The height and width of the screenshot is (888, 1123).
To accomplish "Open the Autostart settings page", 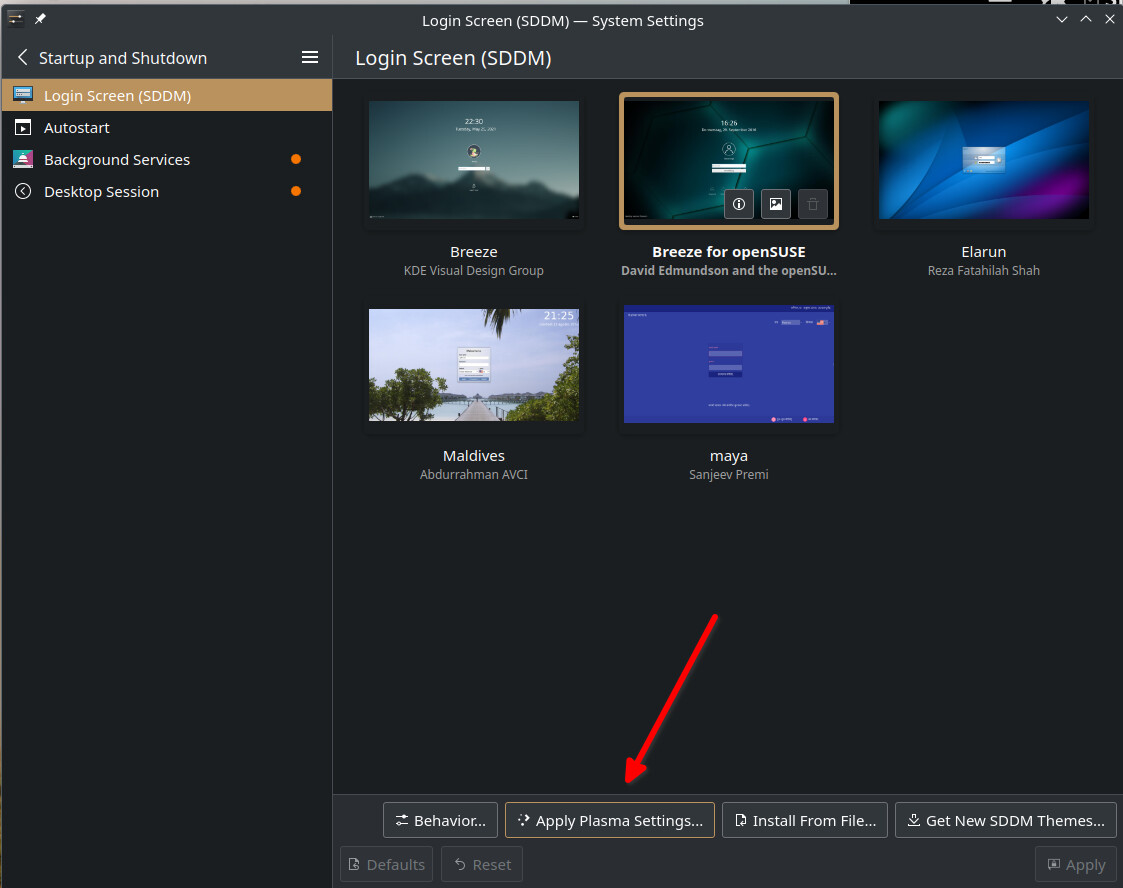I will 167,127.
